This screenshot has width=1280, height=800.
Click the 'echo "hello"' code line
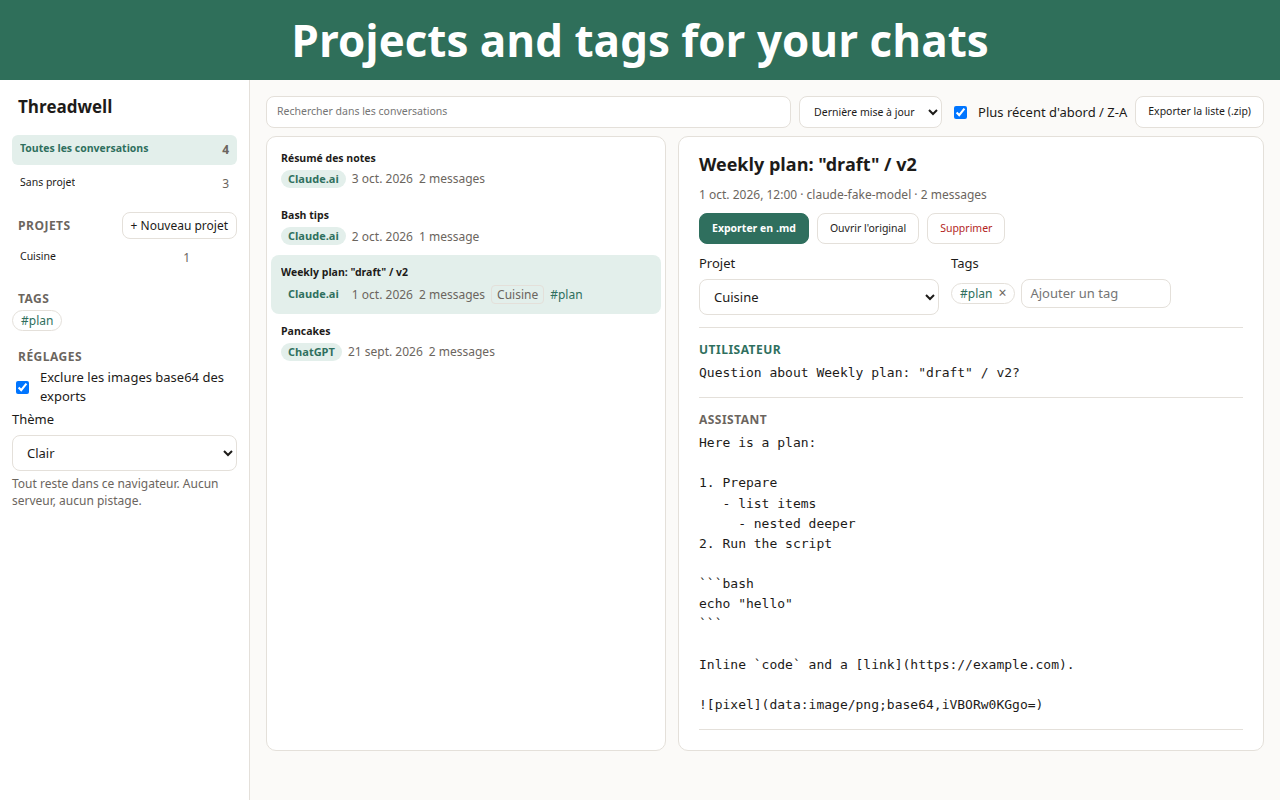coord(746,604)
